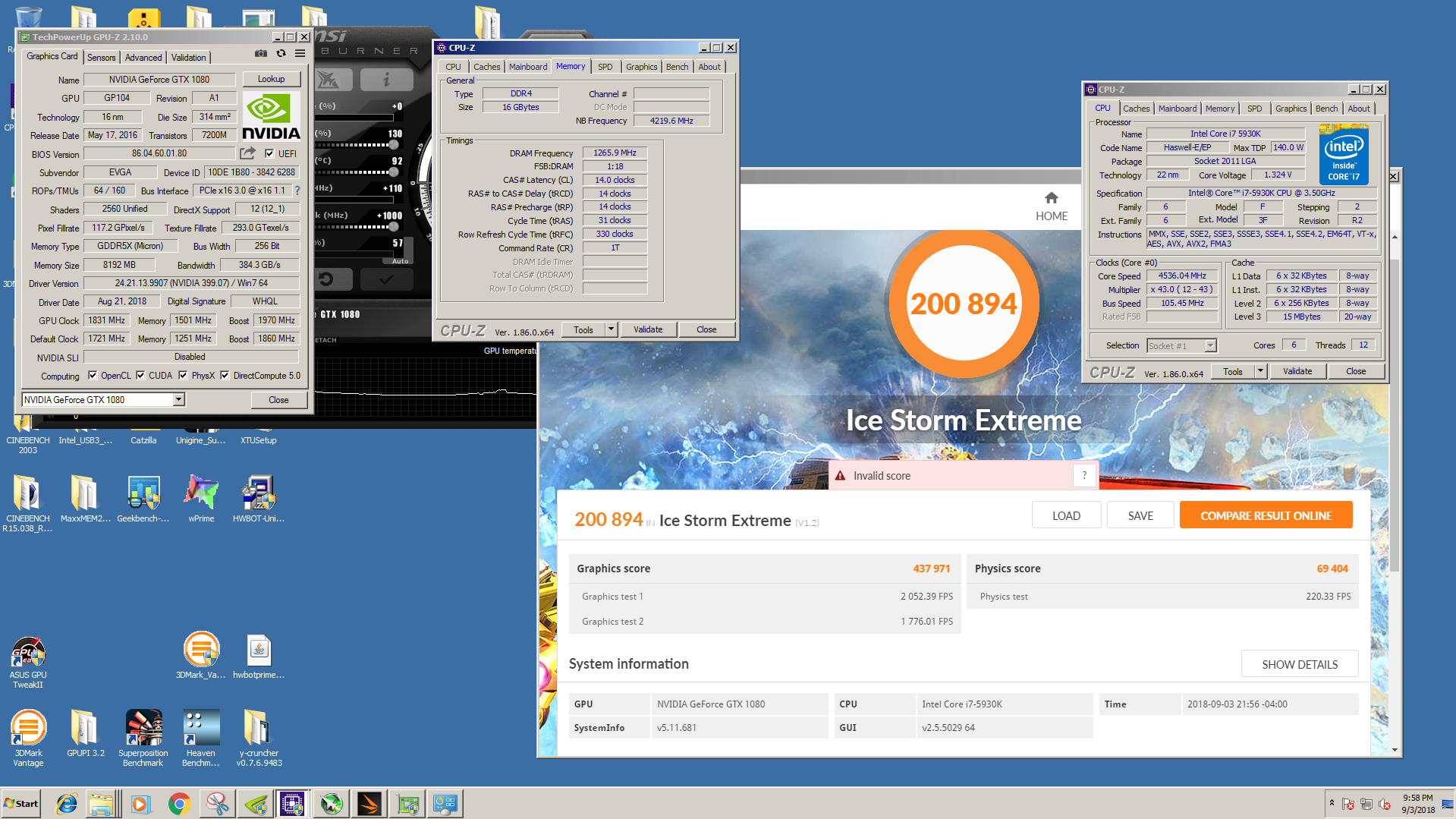Toggle the PhysX checkbox
This screenshot has width=1456, height=819.
tap(183, 375)
